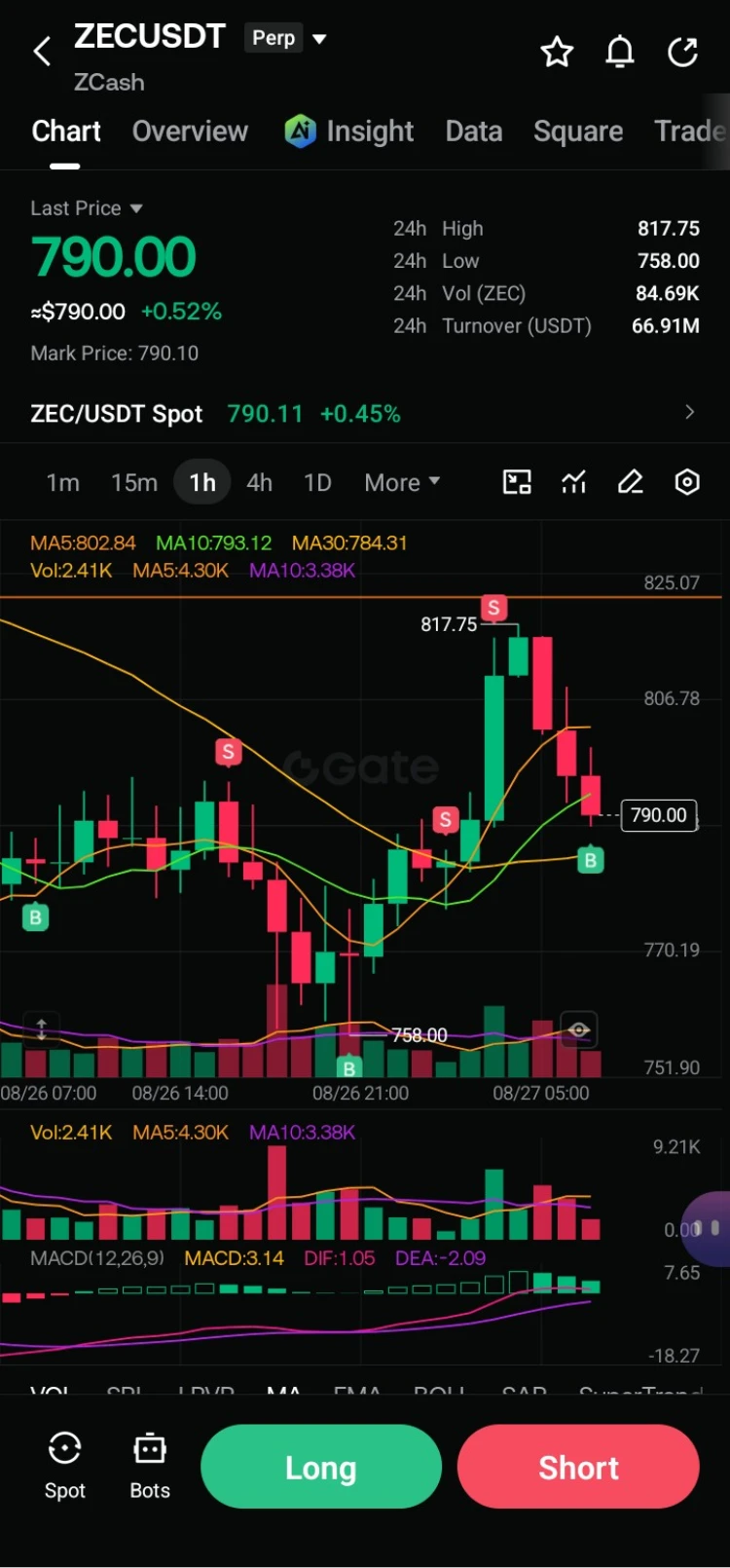Image resolution: width=730 pixels, height=1568 pixels.
Task: Tap the chart resize vertical-arrows icon
Action: [x=42, y=1028]
